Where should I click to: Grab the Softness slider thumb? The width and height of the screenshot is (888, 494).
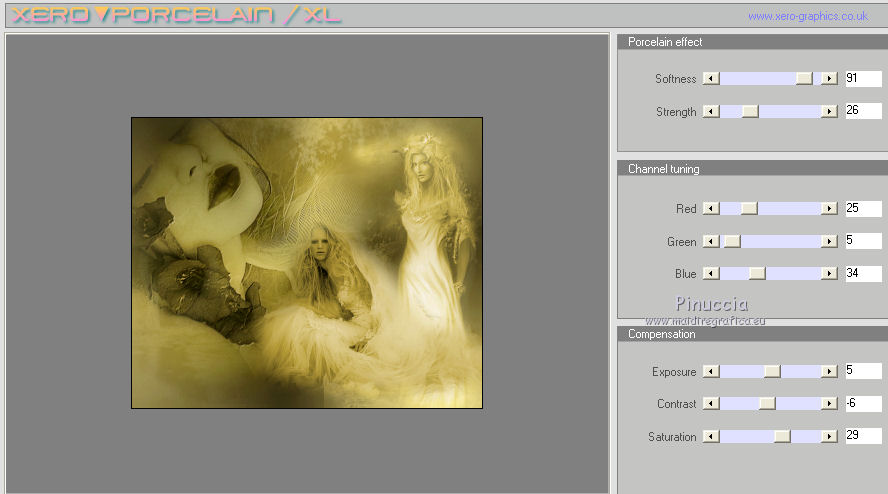804,79
